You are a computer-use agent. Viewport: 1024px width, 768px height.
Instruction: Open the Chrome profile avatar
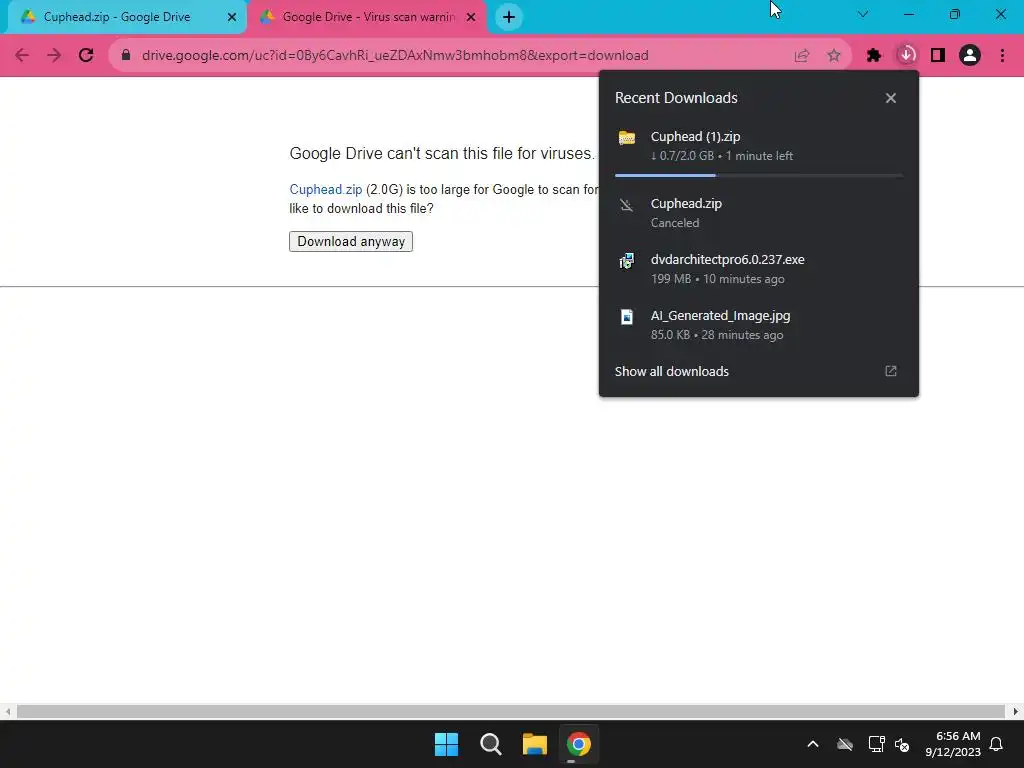970,56
